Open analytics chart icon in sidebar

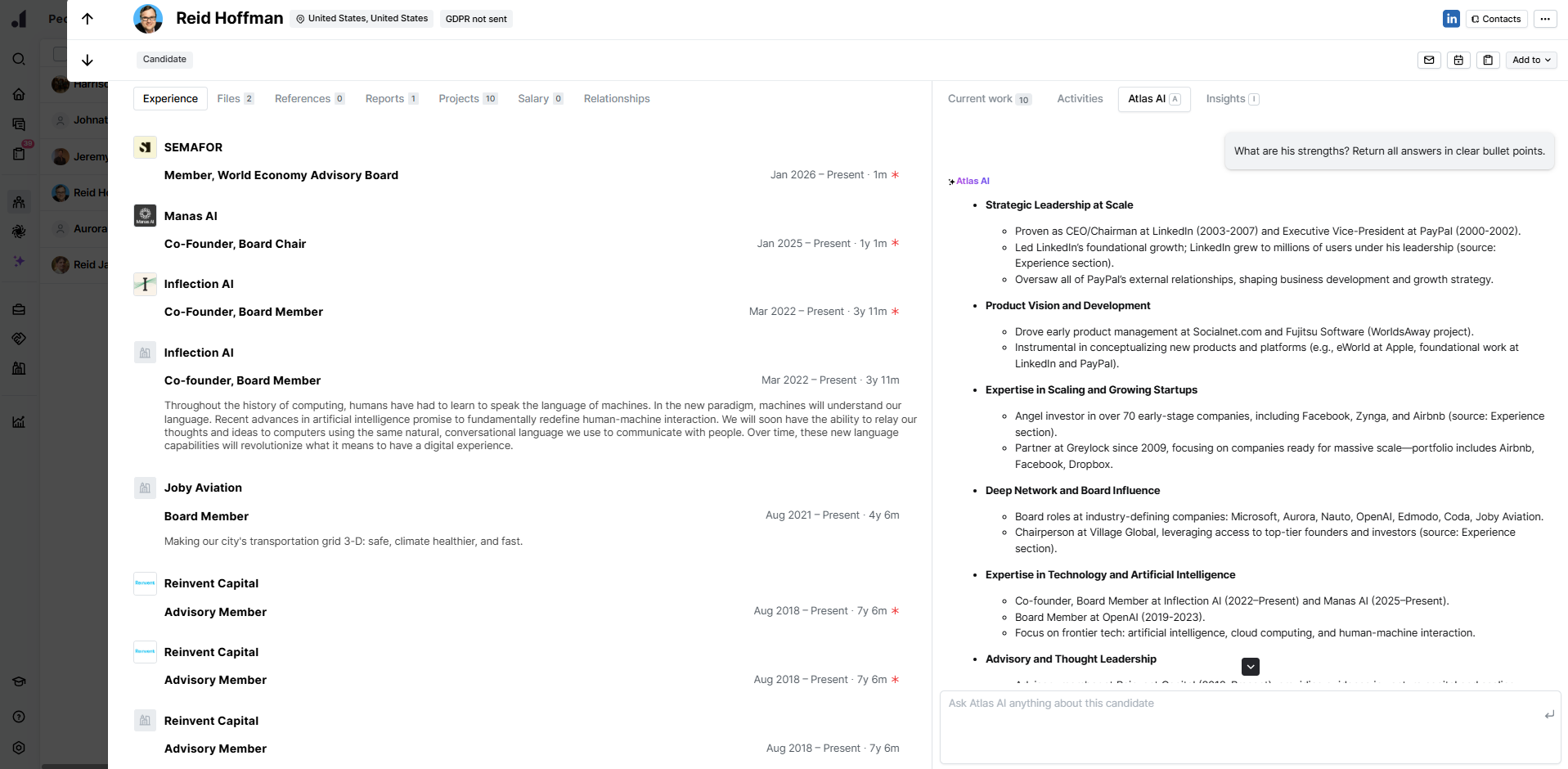[x=19, y=422]
